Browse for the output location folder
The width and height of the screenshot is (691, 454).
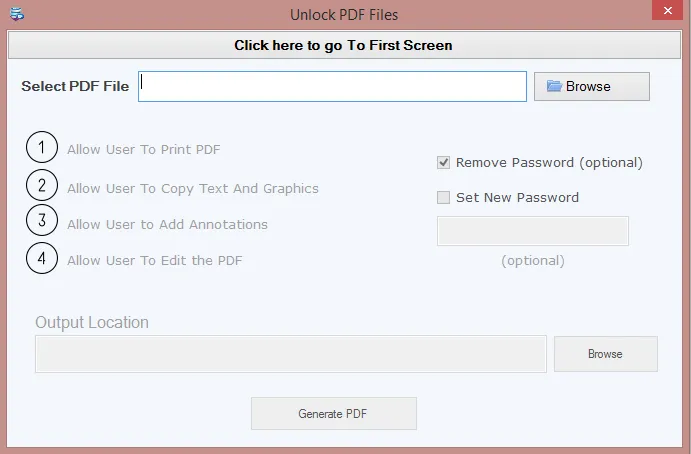point(606,354)
